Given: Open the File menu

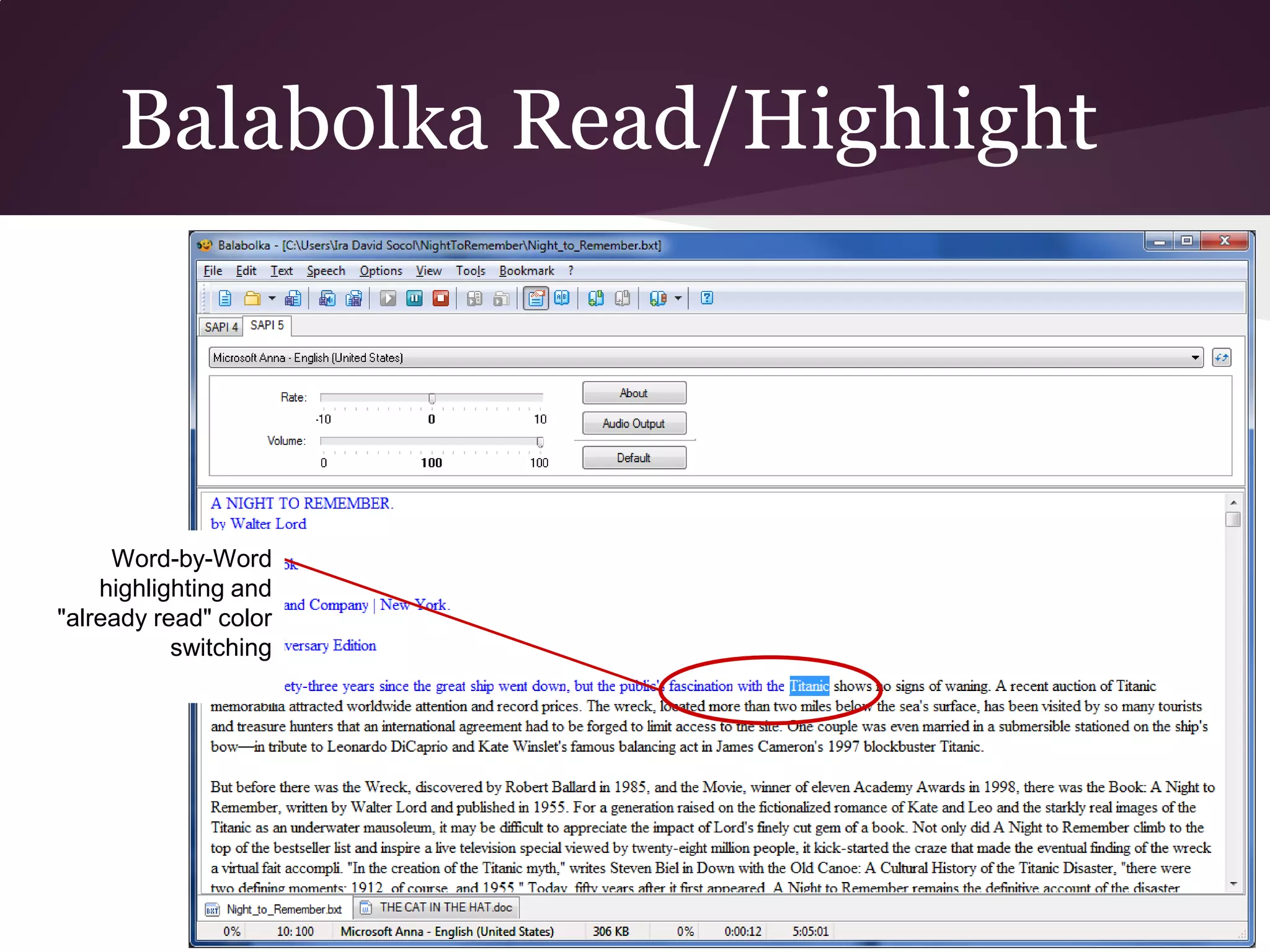Looking at the screenshot, I should point(213,271).
